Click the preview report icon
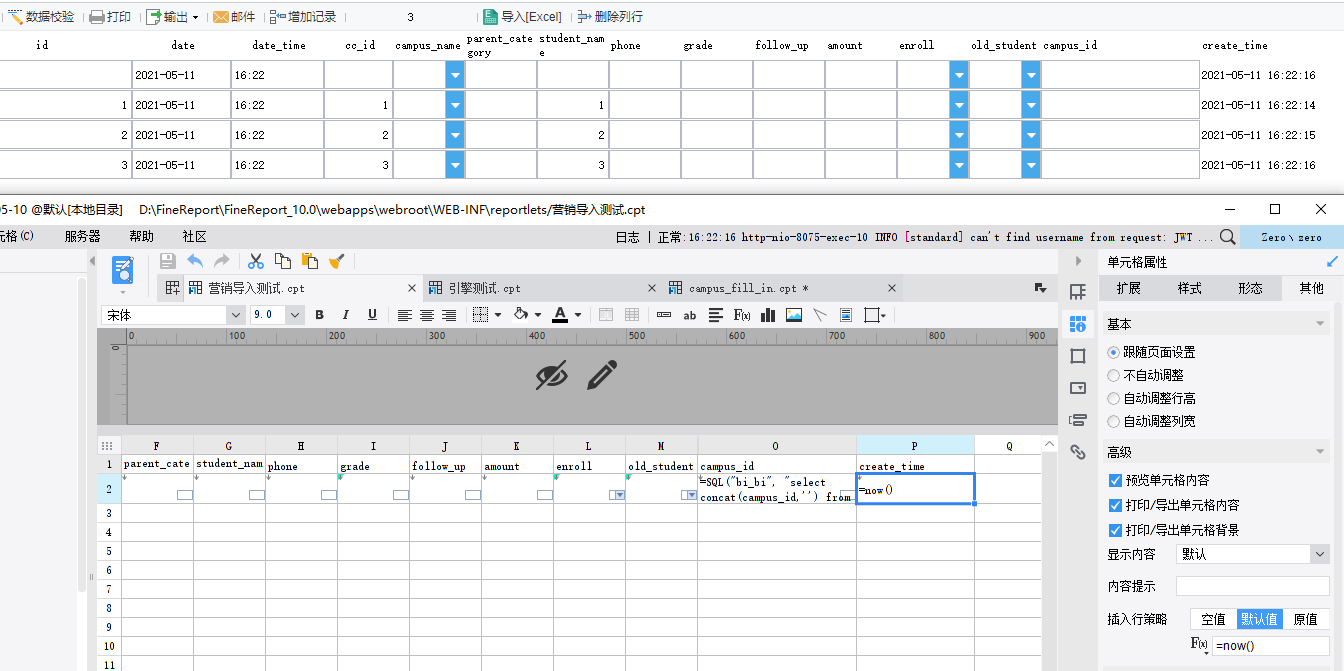Image resolution: width=1344 pixels, height=671 pixels. pyautogui.click(x=123, y=270)
